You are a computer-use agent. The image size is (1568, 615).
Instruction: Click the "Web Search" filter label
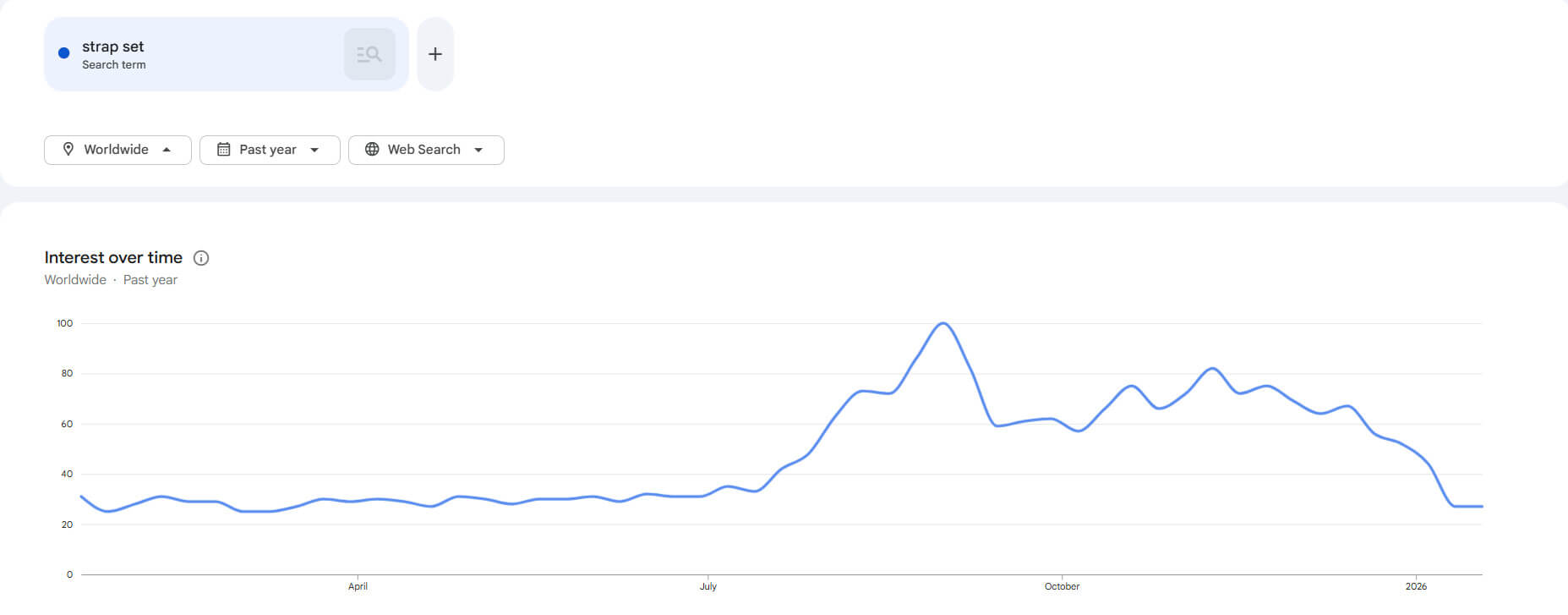423,150
